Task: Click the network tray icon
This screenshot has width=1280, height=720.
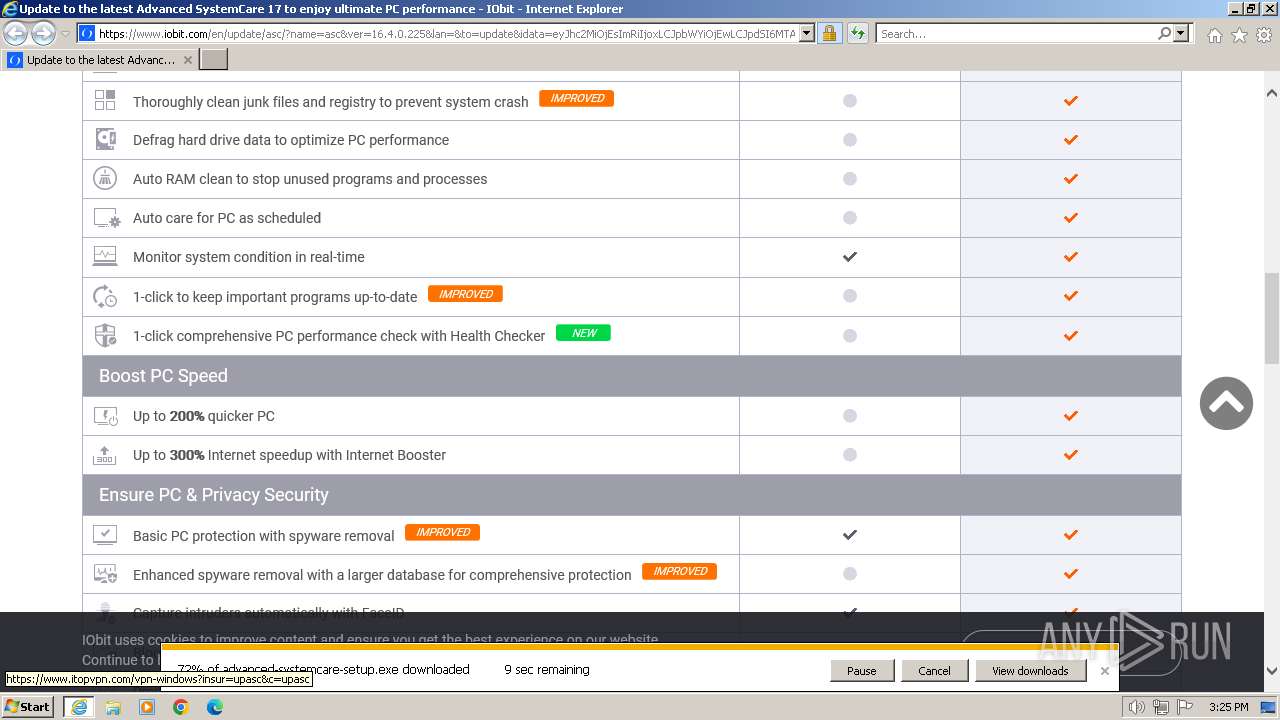Action: coord(1161,707)
